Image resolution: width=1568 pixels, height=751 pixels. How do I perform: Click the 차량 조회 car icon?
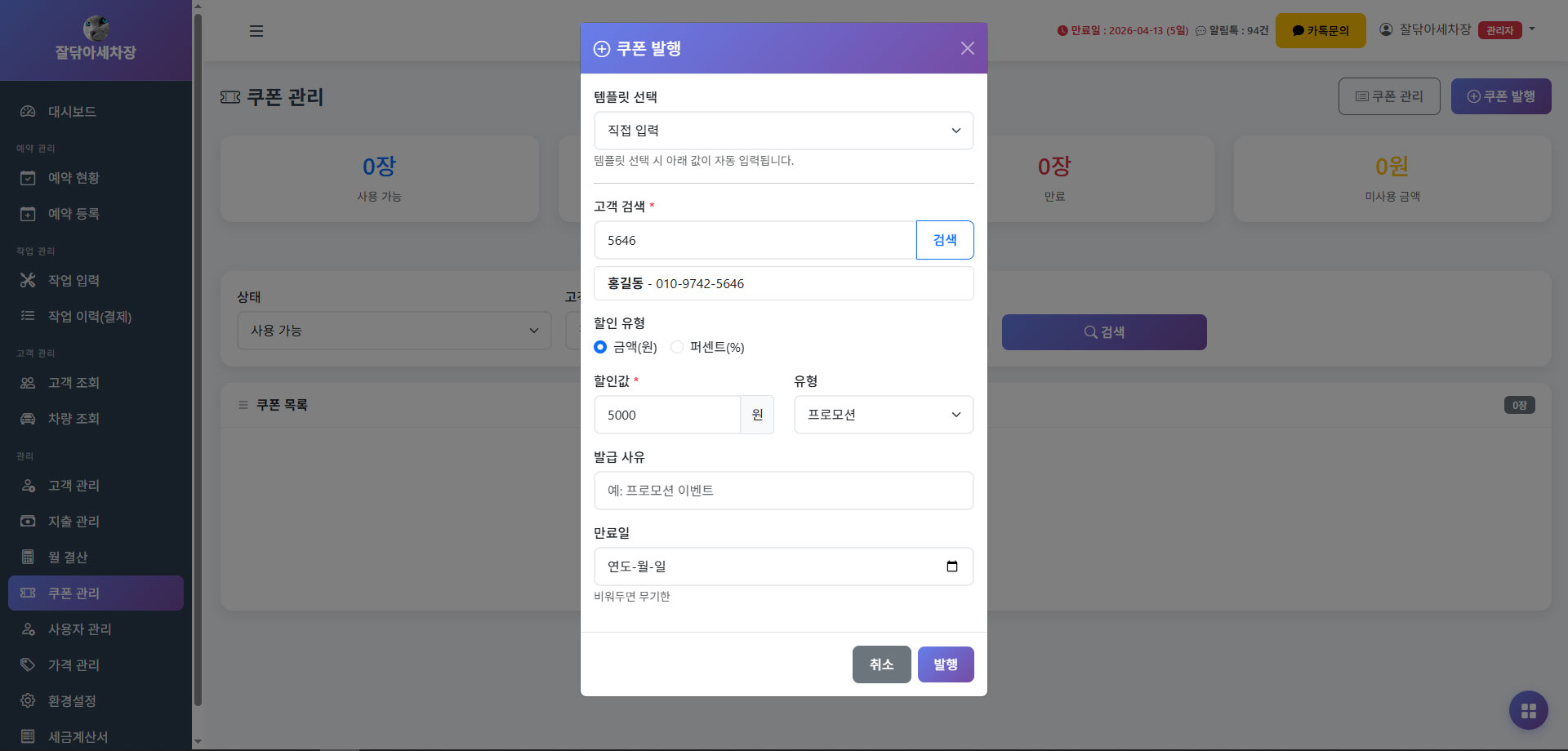(28, 419)
